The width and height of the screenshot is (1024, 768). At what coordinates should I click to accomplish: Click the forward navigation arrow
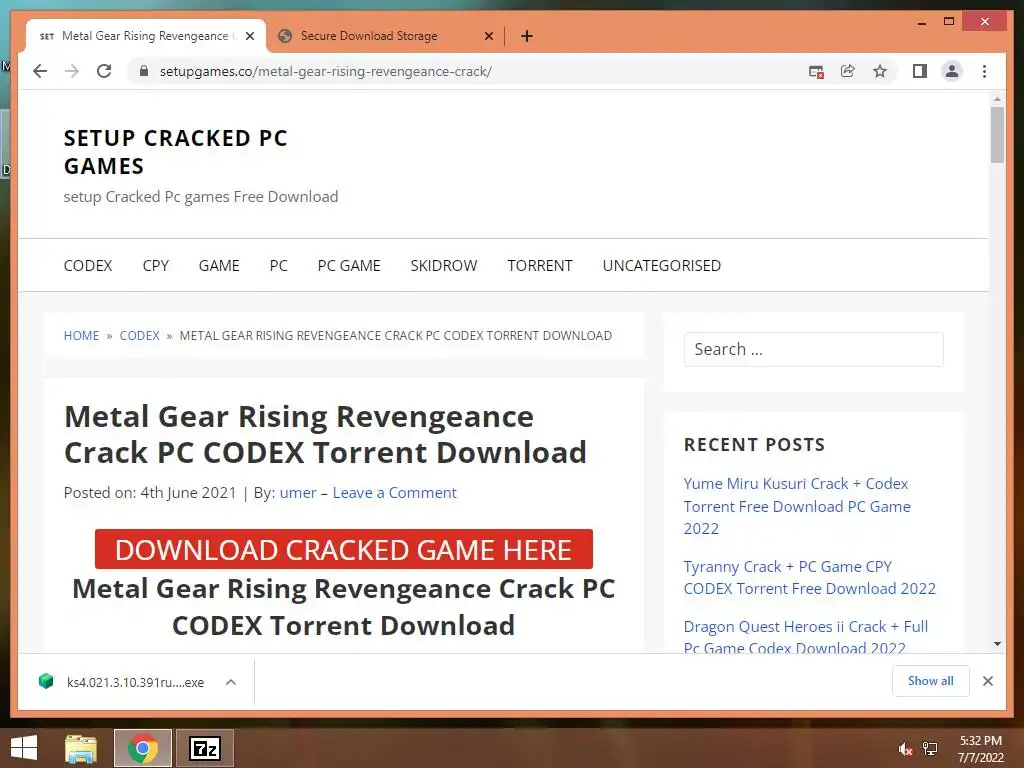(72, 71)
